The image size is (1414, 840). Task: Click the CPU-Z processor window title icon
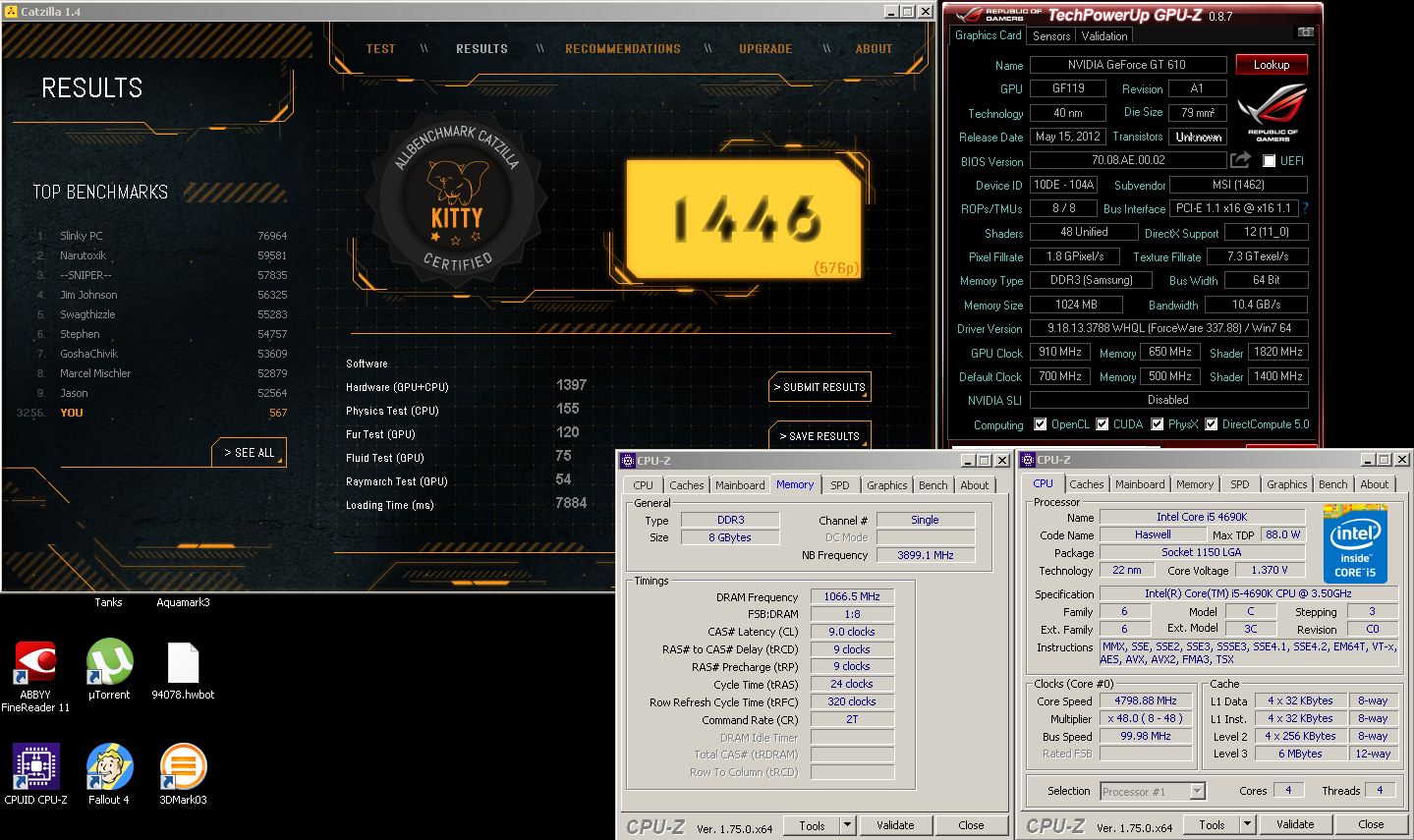point(1028,459)
